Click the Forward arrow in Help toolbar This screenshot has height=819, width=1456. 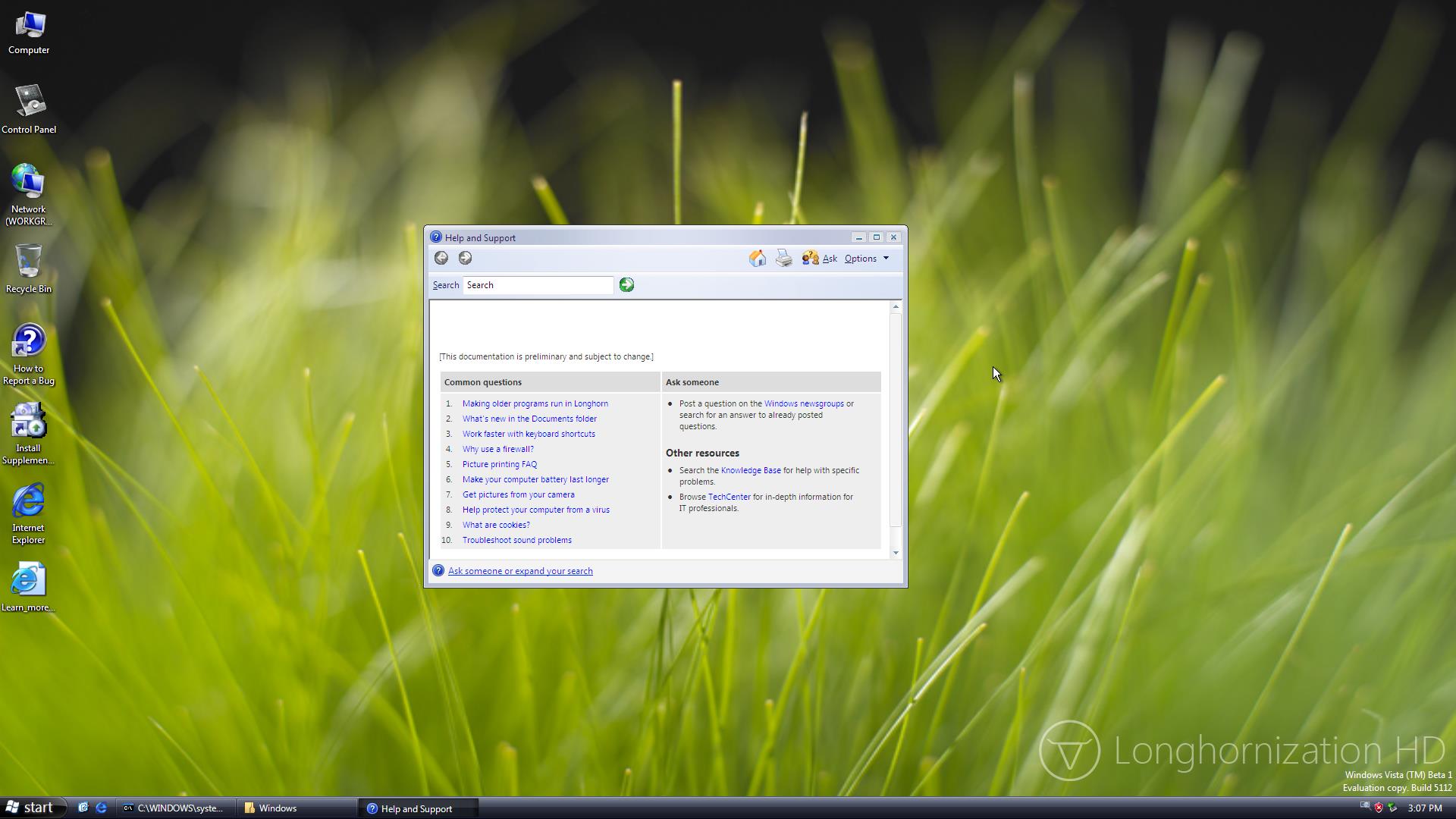tap(465, 258)
